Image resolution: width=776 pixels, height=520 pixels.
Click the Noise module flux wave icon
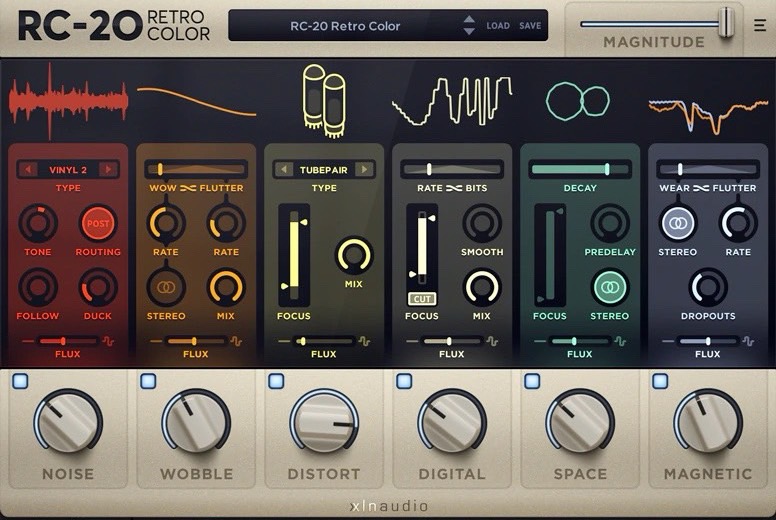point(108,341)
